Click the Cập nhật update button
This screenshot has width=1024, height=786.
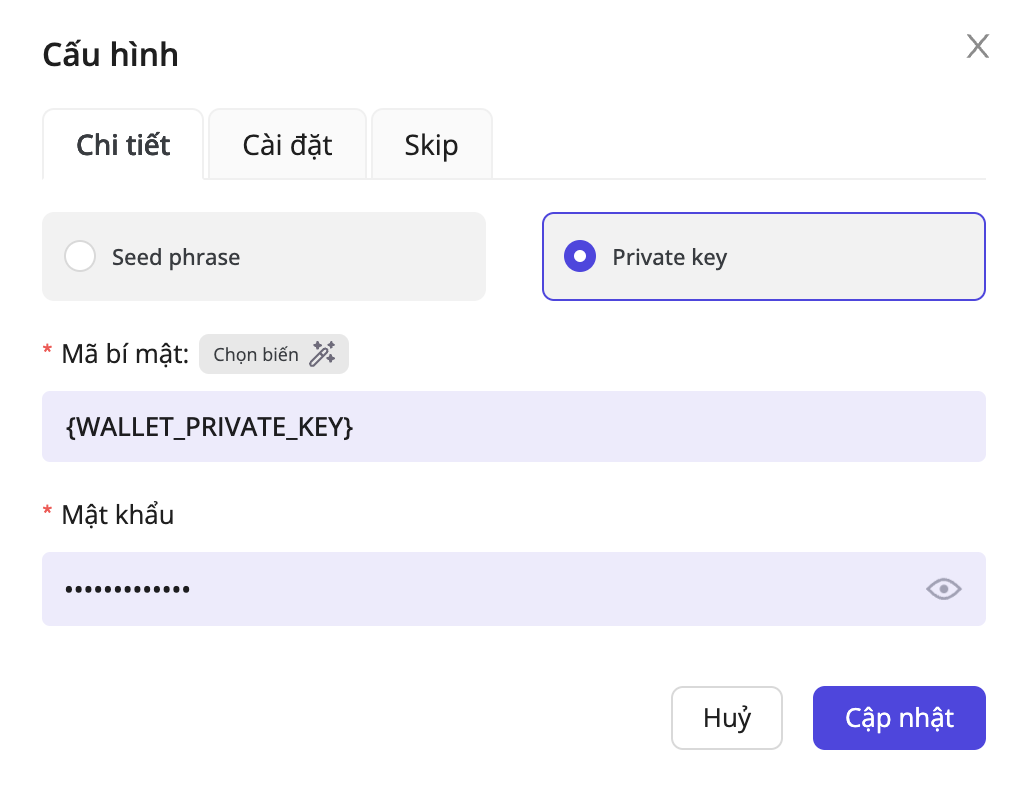click(x=899, y=718)
